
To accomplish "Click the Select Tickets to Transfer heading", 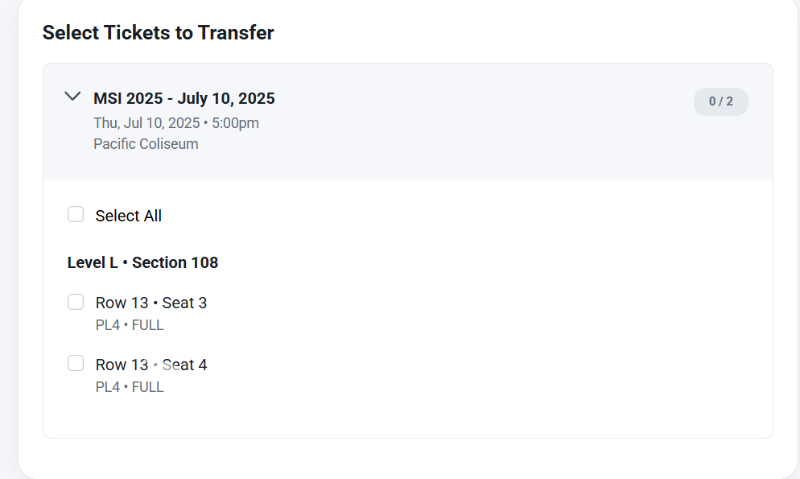I will (x=158, y=32).
